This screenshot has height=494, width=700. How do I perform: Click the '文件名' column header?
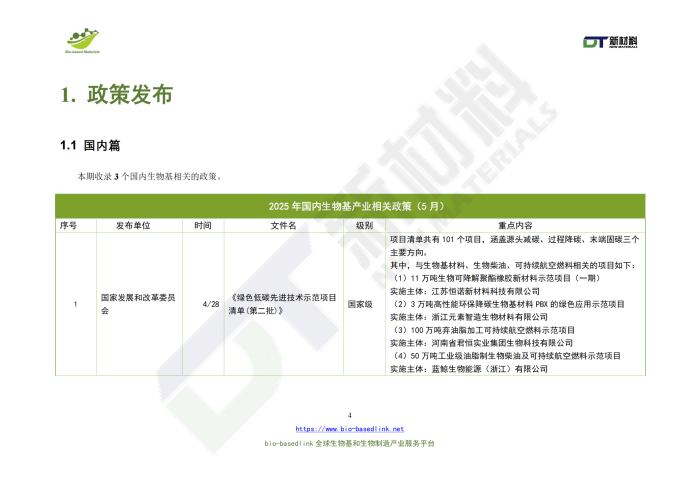click(283, 226)
